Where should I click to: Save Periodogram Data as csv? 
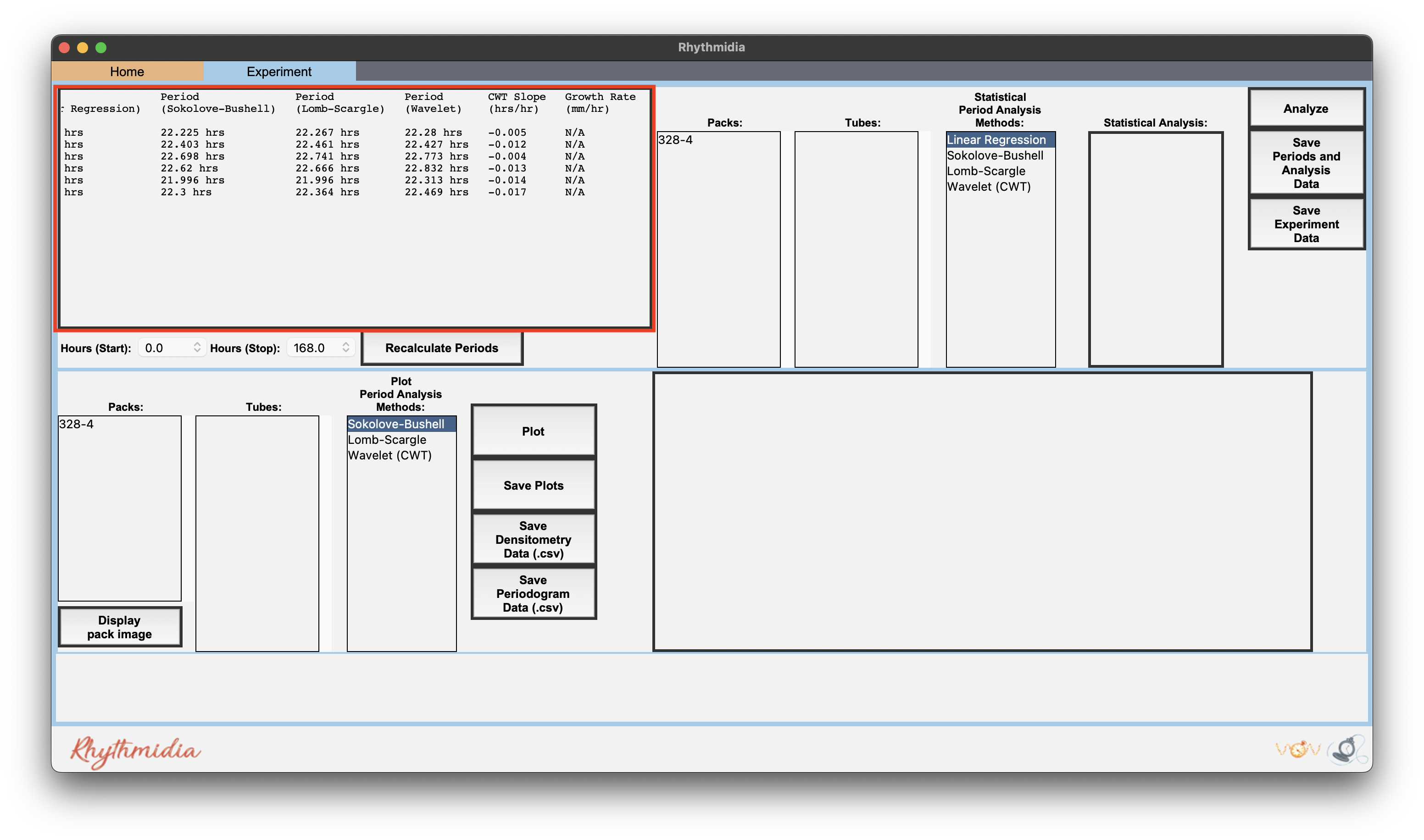click(x=534, y=594)
